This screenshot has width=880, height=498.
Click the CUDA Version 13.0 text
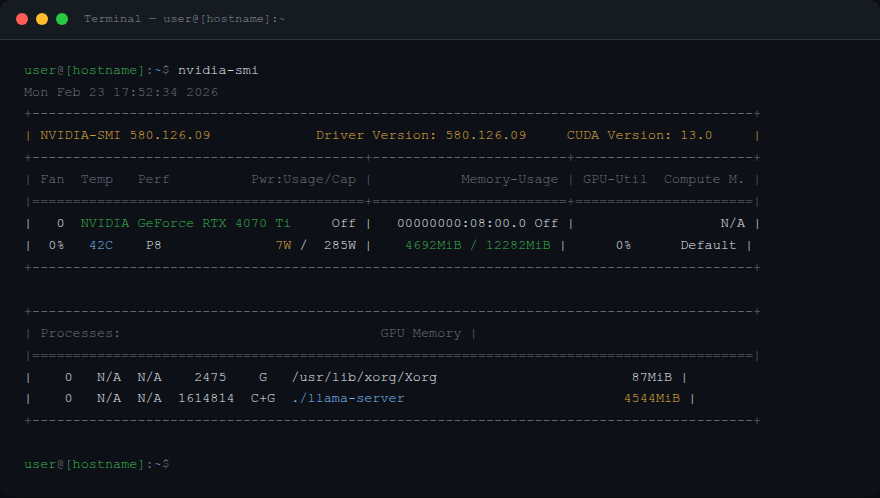pos(639,135)
